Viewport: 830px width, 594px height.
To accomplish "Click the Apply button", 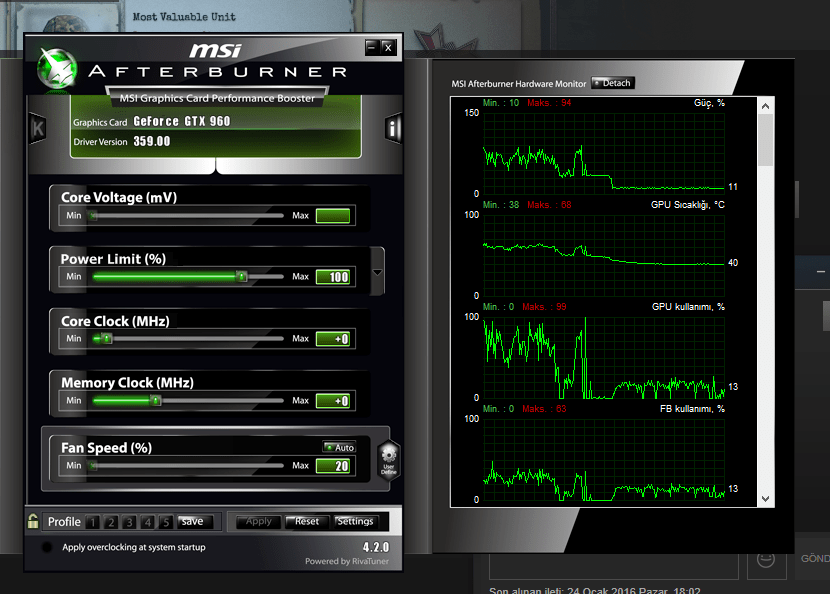I will (x=259, y=521).
